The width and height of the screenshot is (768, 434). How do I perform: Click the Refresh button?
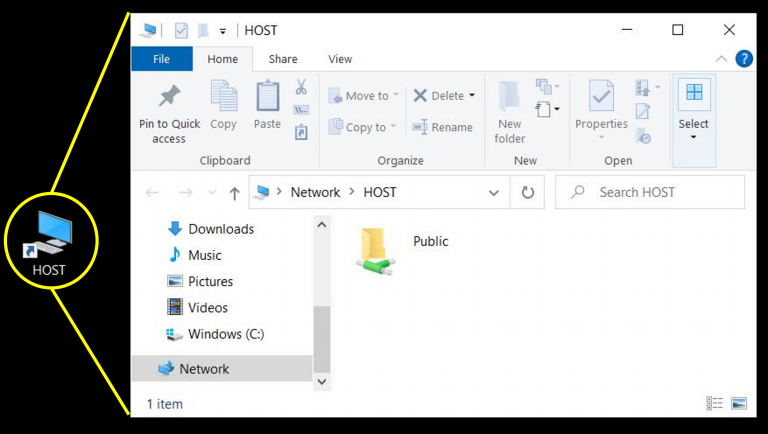coord(528,193)
